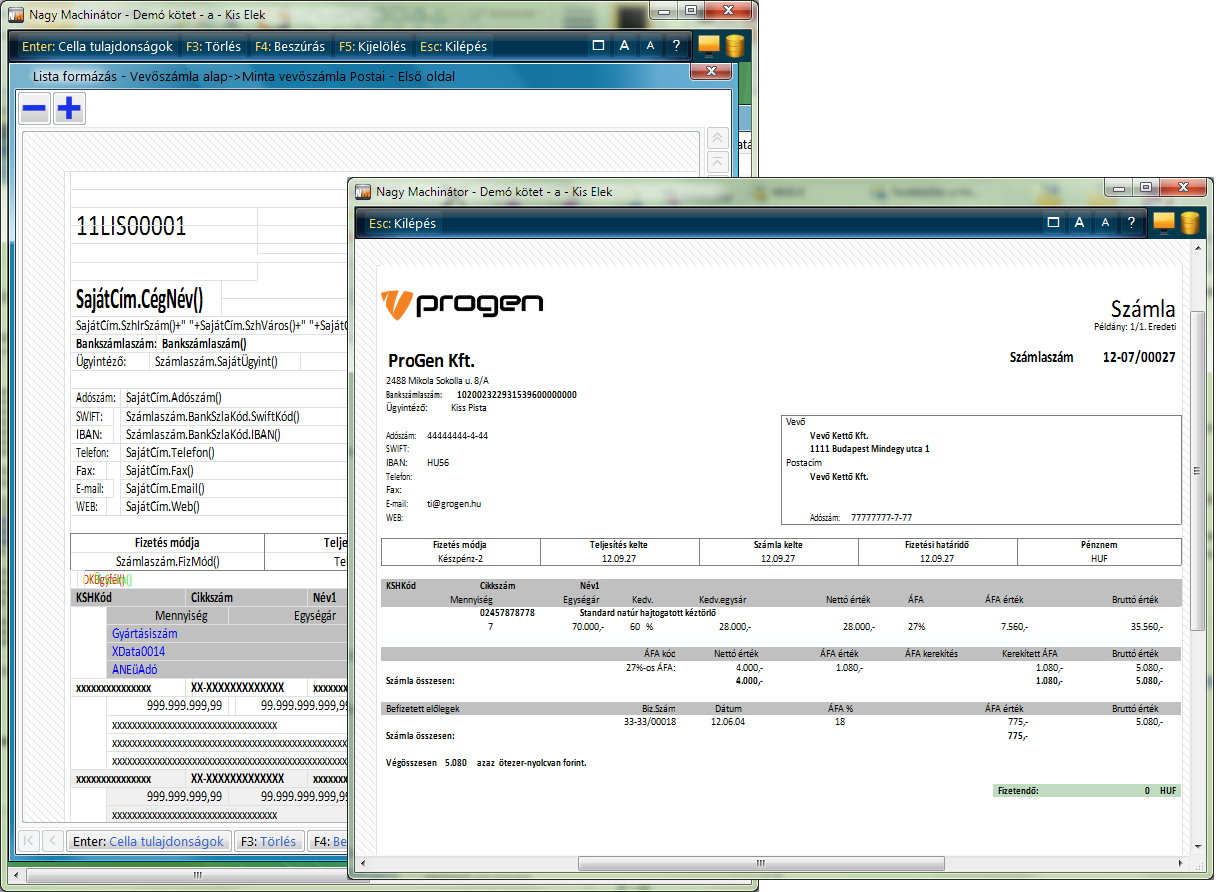Click the window frame icon in back window toolbar

[598, 46]
